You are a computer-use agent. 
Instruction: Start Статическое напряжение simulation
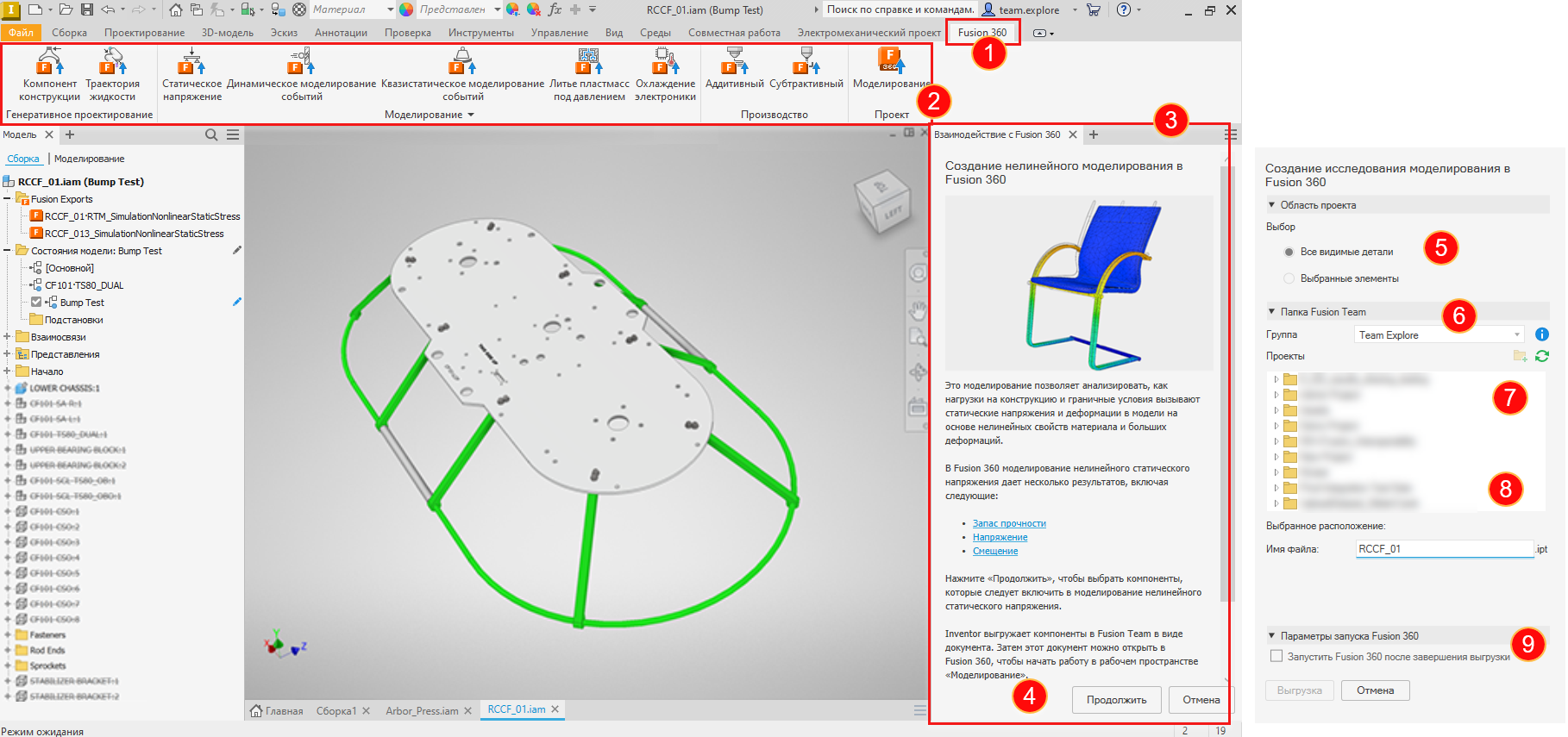click(x=191, y=75)
